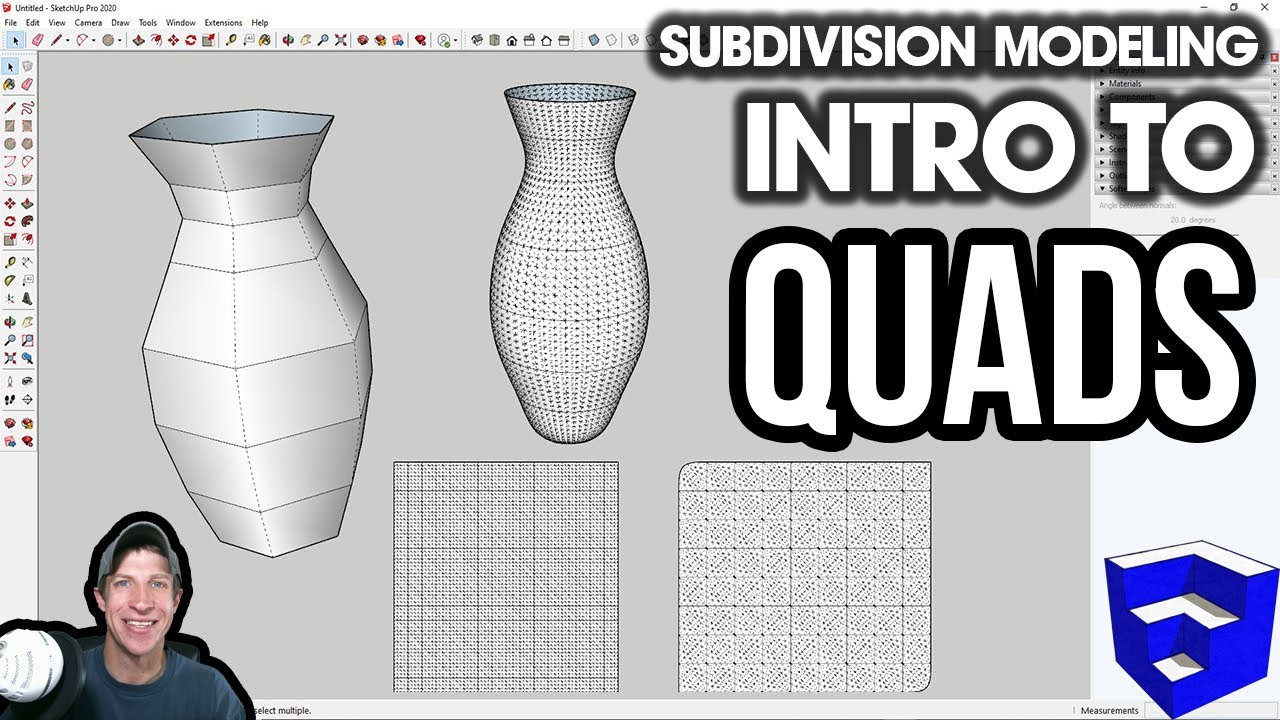Switch to Top view icon
This screenshot has height=720, width=1280.
(495, 40)
